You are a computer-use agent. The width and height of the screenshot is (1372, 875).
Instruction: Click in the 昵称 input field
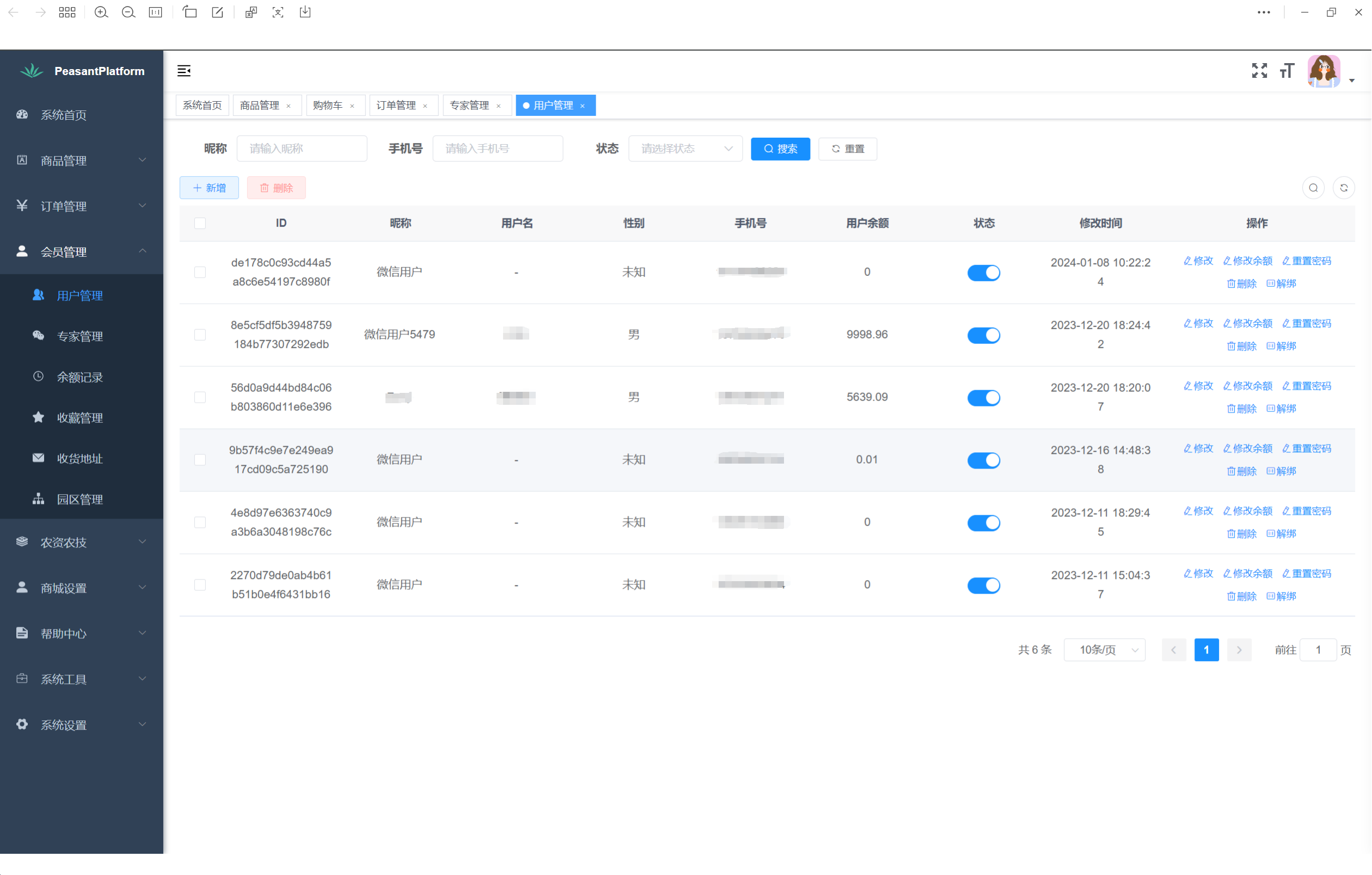click(x=302, y=149)
